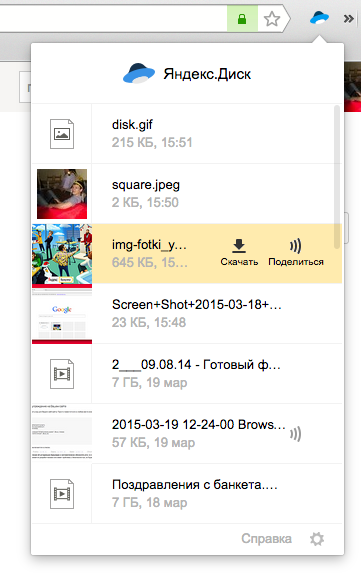
Task: Select Поздравления с банкета.… file name
Action: [x=195, y=485]
